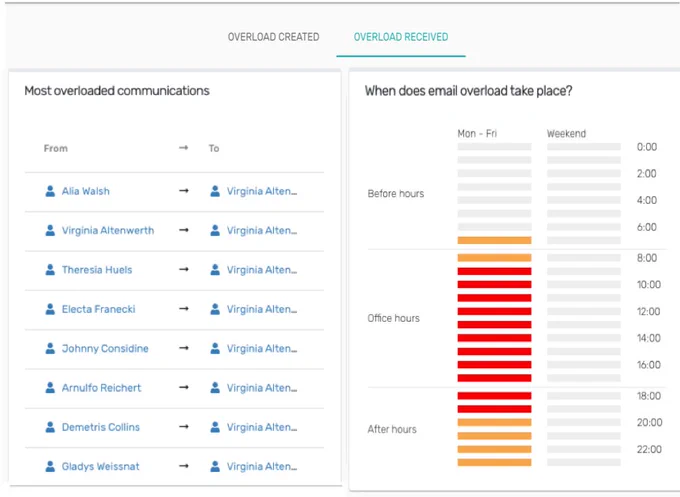
Task: Switch to the Overload Created tab
Action: pos(273,37)
